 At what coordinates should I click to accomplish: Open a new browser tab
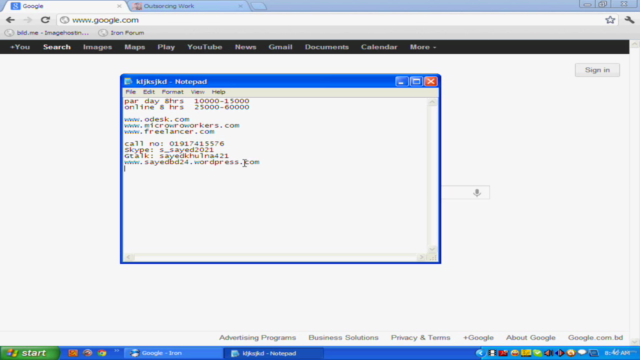coord(258,6)
